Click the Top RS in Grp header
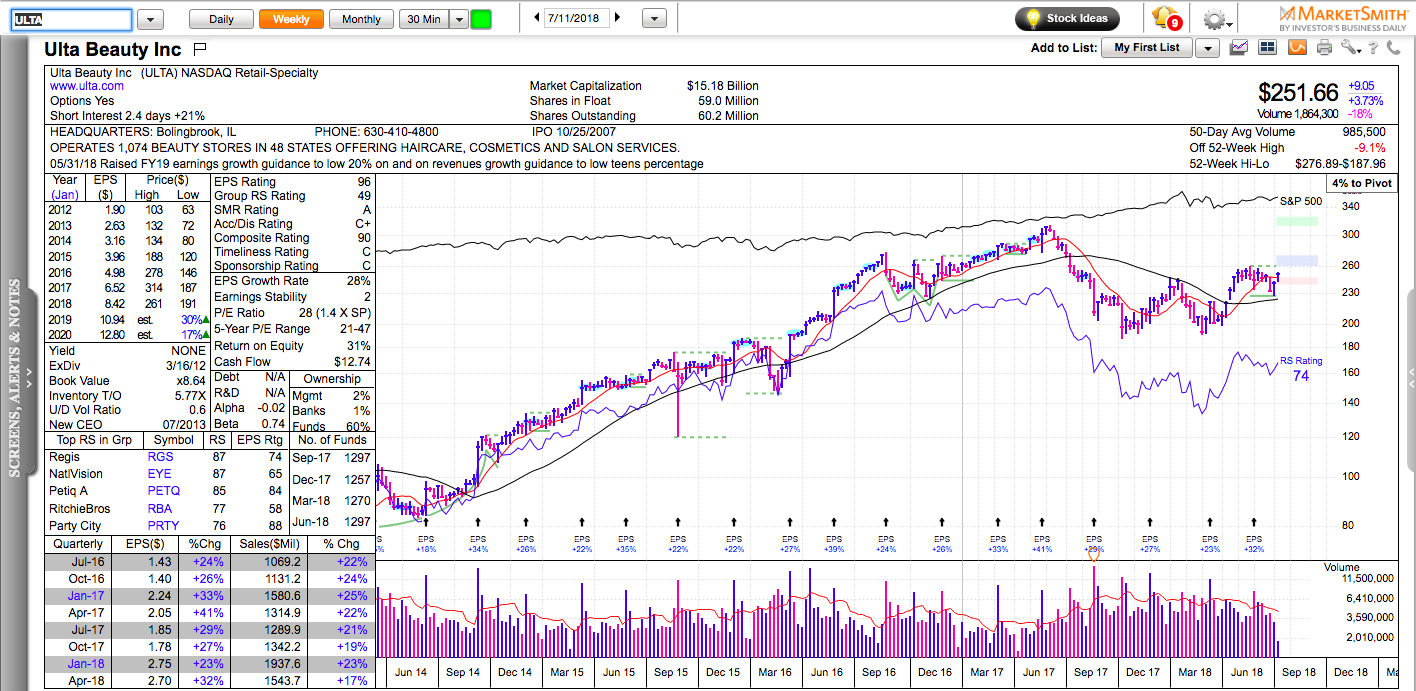 [x=95, y=440]
